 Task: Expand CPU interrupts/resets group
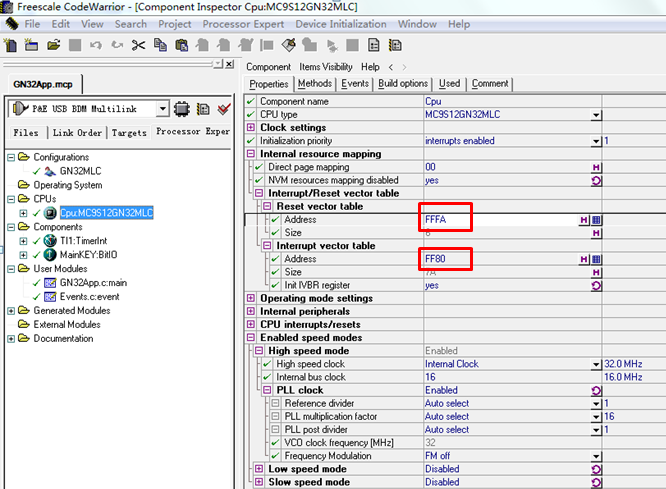coord(251,325)
